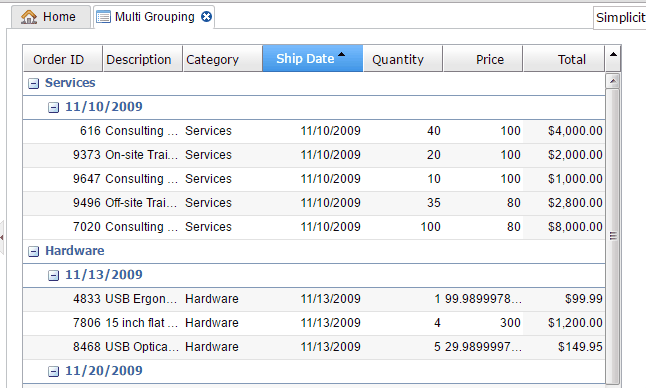Click 'Off-site Trai...' description cell

point(142,203)
